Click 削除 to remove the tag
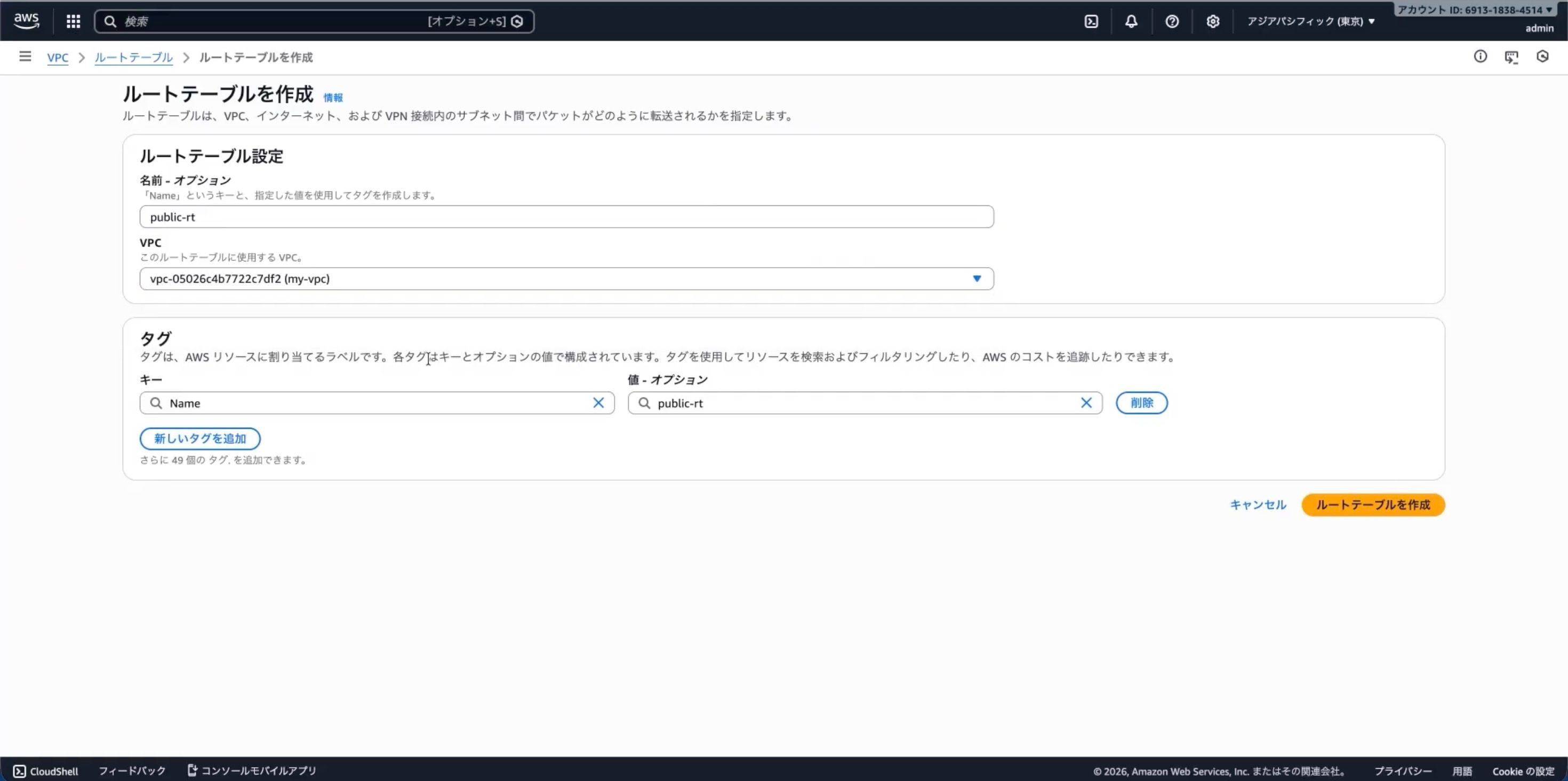This screenshot has width=1568, height=781. pyautogui.click(x=1141, y=403)
